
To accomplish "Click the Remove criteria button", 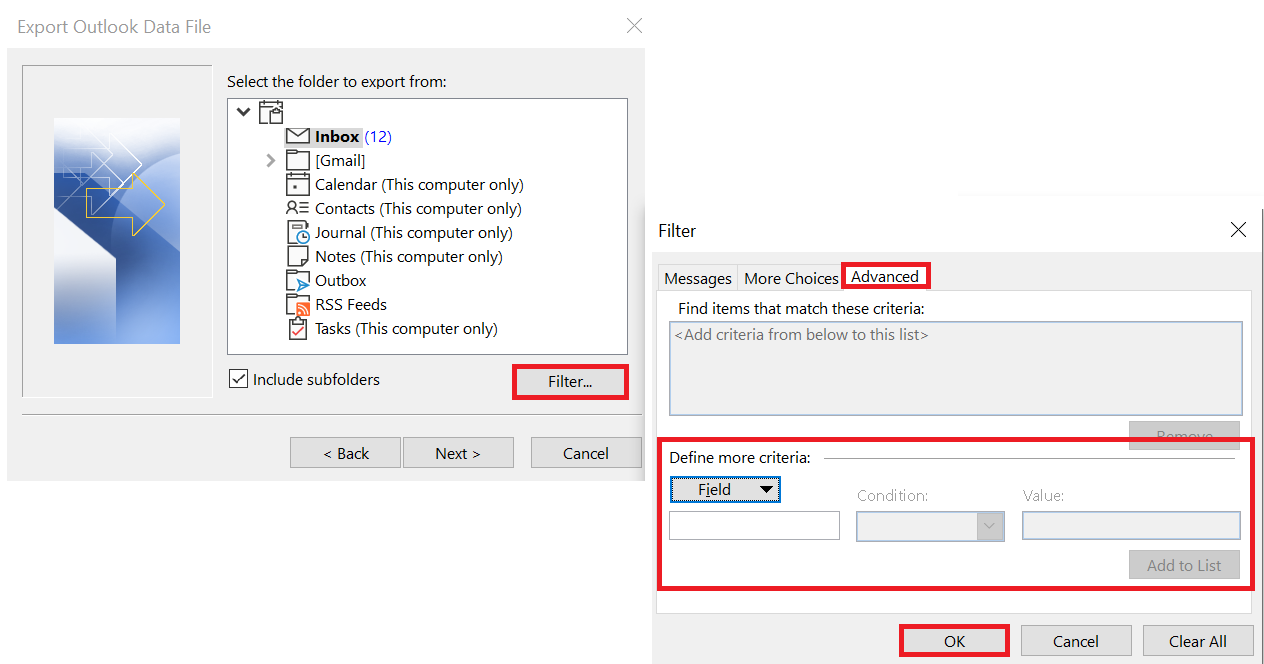I will [1184, 436].
